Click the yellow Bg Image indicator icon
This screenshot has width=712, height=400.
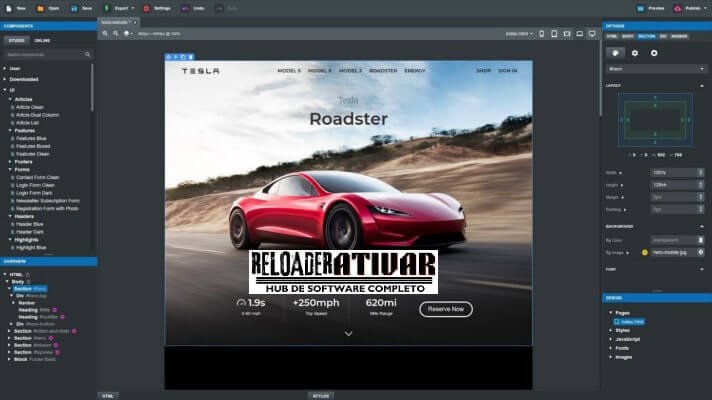click(644, 252)
